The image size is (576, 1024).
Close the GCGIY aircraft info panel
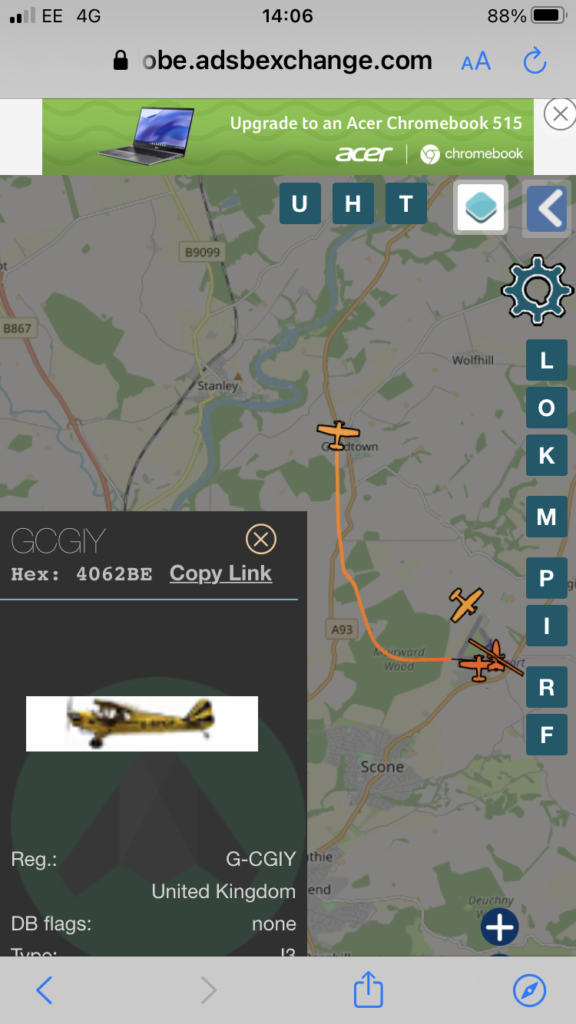click(261, 539)
